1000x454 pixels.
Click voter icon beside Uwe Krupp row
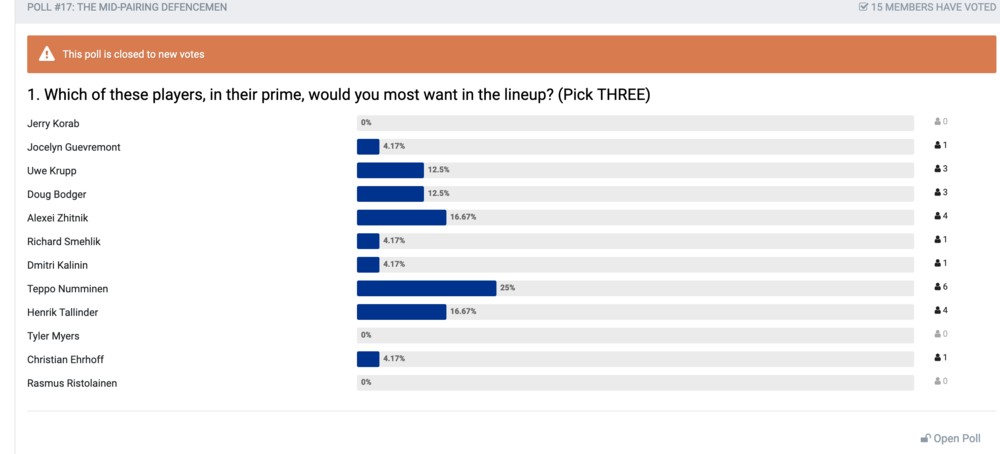[938, 169]
